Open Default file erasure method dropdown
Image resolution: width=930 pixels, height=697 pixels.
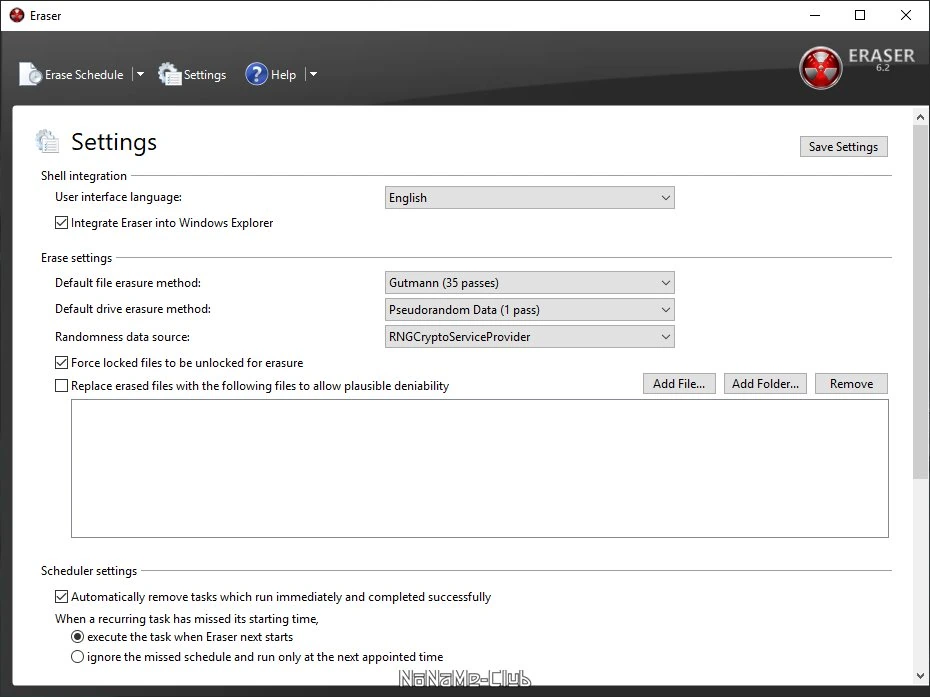pyautogui.click(x=530, y=283)
